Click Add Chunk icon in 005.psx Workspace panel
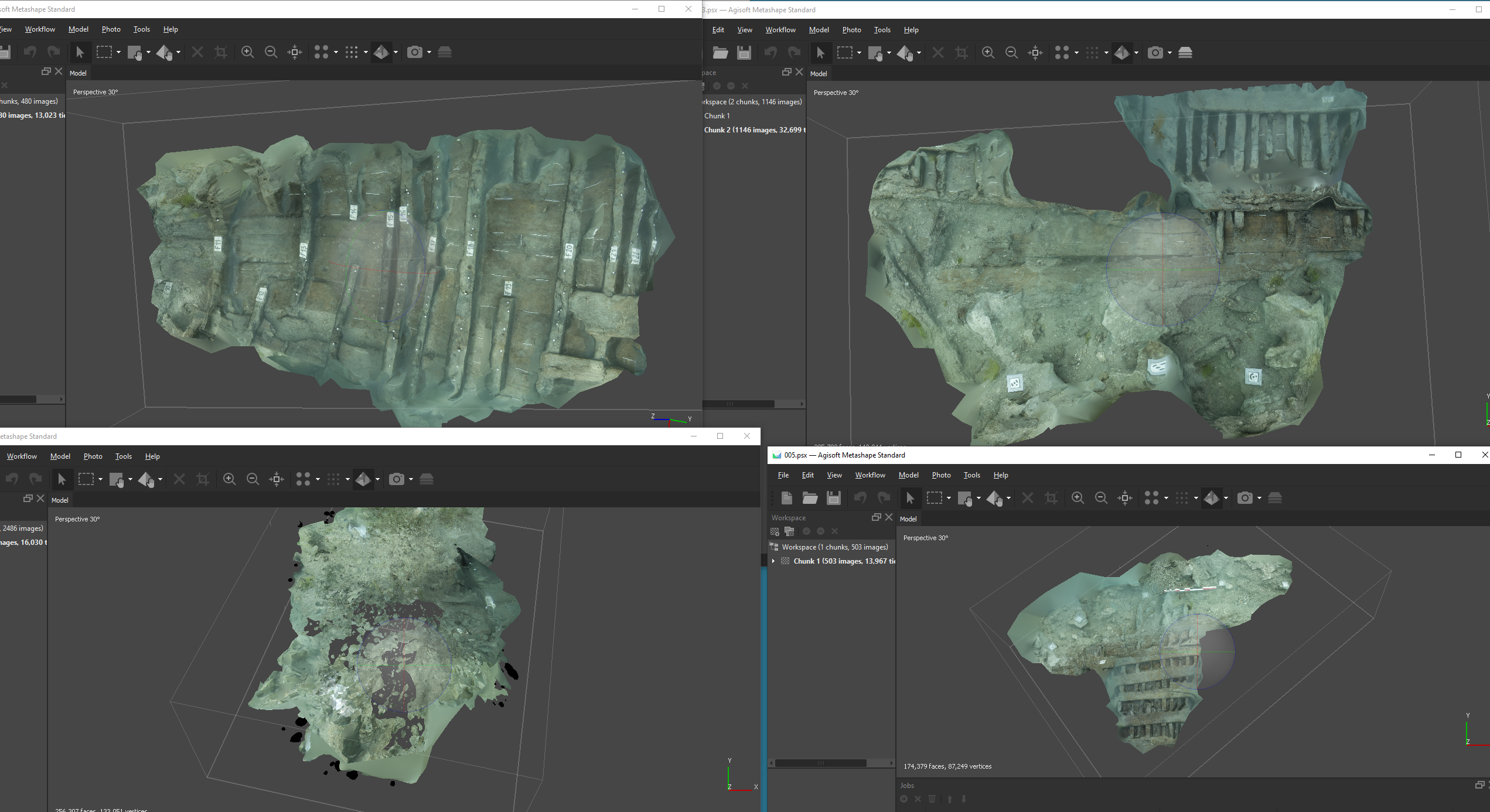This screenshot has width=1490, height=812. 775,531
